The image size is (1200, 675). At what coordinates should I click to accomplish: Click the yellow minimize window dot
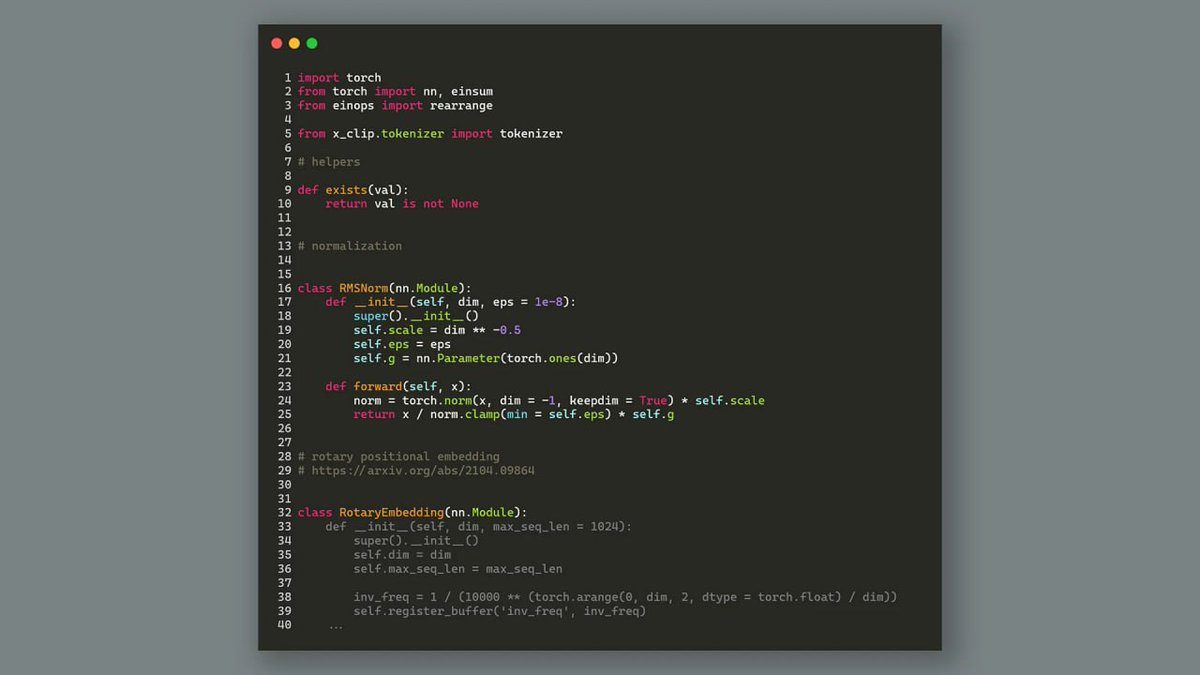294,43
